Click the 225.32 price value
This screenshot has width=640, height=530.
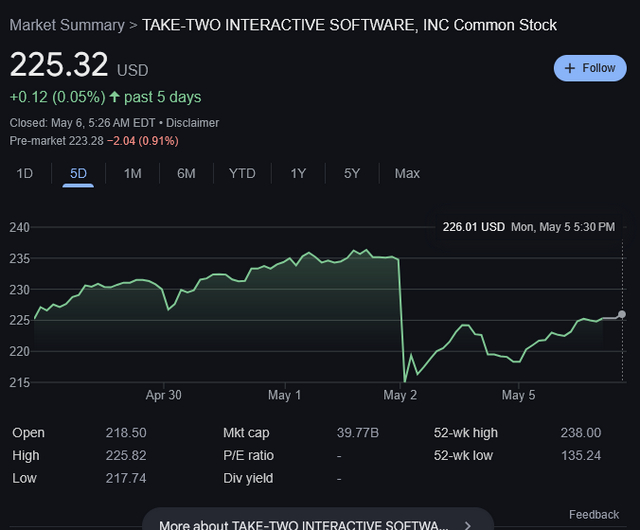point(59,65)
